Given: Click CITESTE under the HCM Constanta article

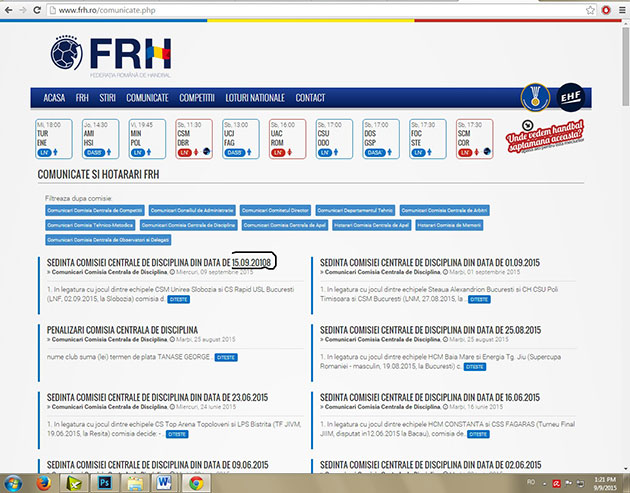Looking at the screenshot, I should (x=478, y=434).
